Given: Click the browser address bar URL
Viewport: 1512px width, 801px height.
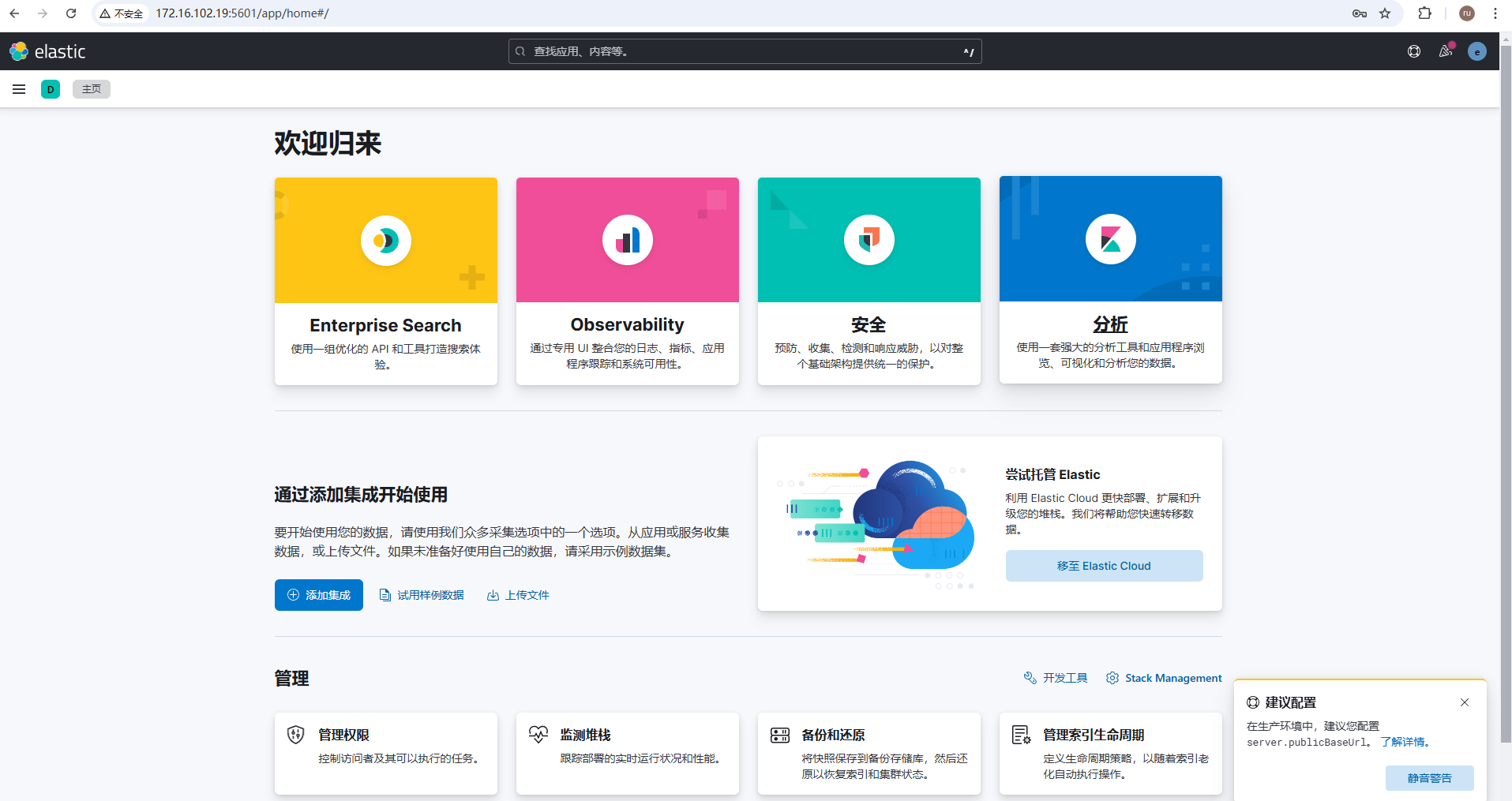Looking at the screenshot, I should click(242, 13).
